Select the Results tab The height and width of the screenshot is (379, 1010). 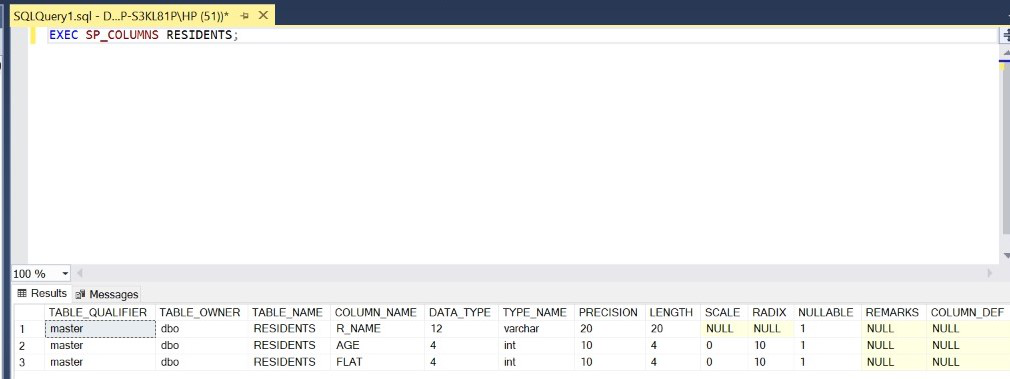tap(42, 293)
